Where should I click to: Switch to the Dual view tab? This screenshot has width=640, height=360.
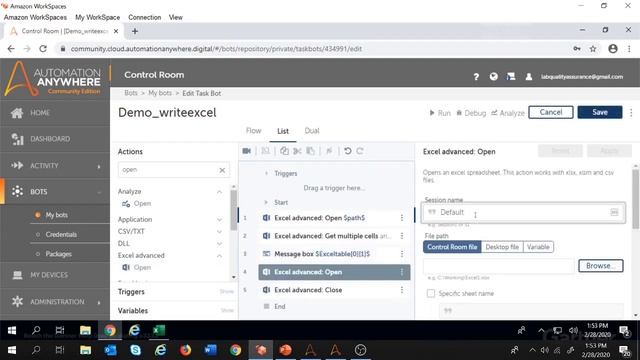(312, 131)
